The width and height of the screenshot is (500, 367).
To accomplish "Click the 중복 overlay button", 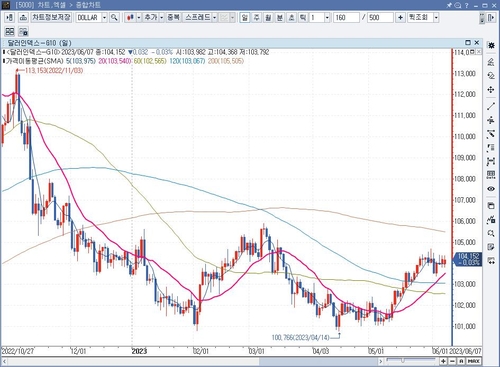I will pyautogui.click(x=173, y=17).
